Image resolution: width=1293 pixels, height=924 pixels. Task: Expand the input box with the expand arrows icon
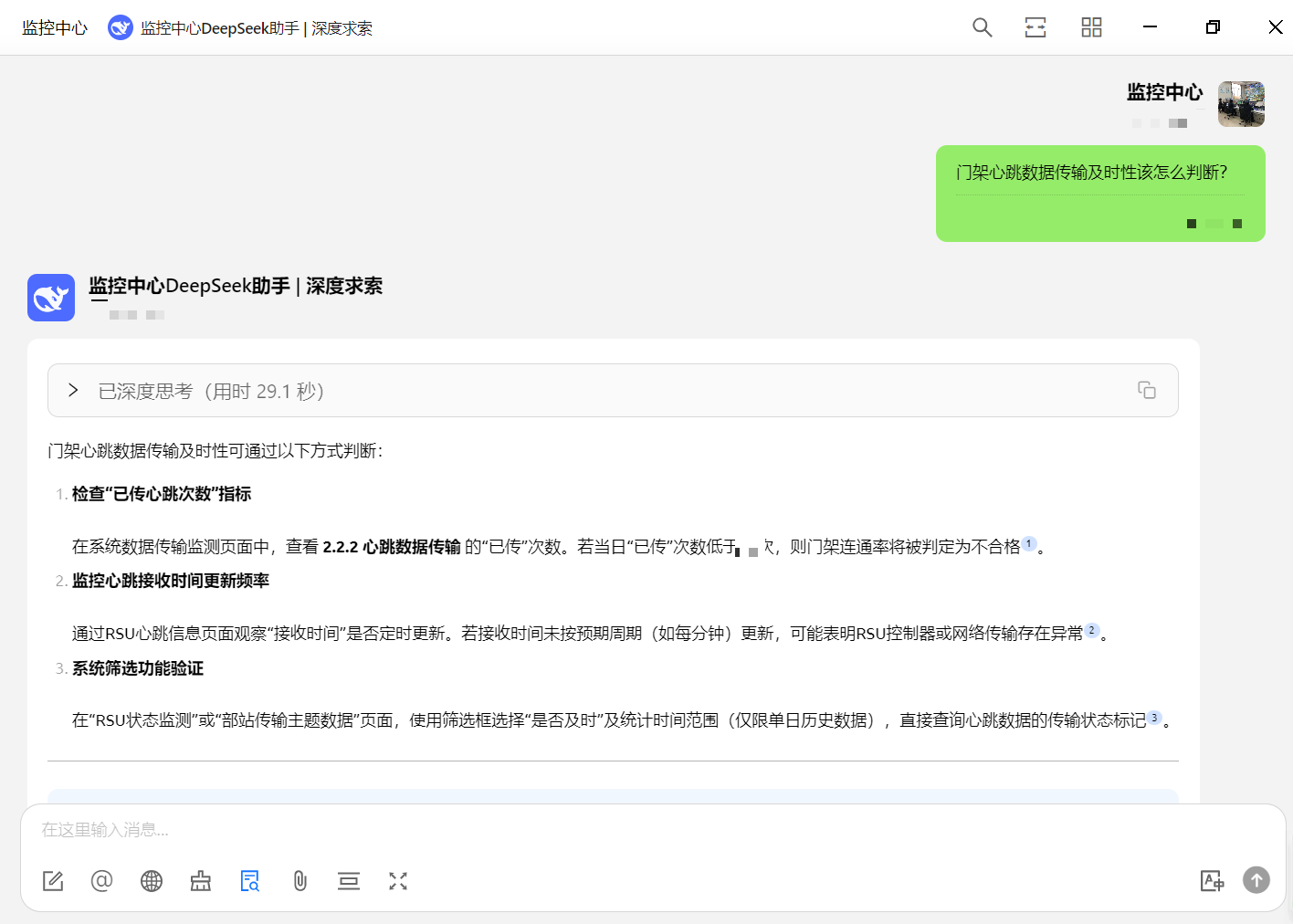tap(398, 881)
